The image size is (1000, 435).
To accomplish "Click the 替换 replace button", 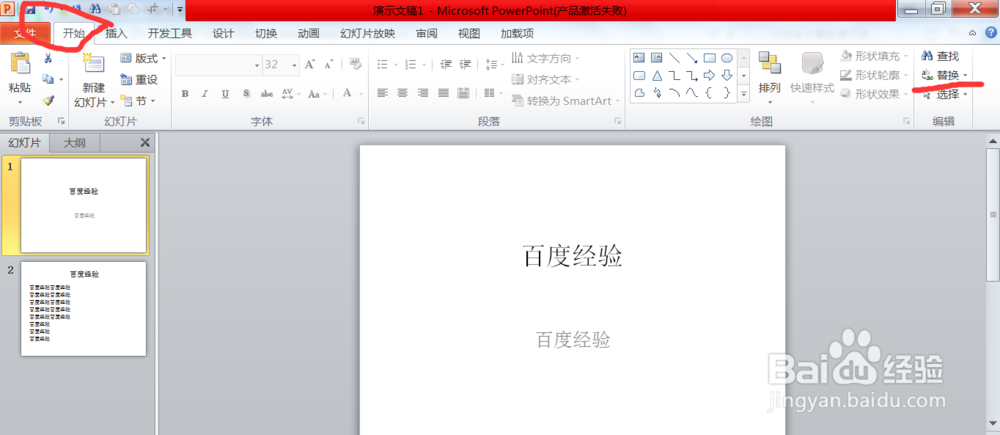I will [x=945, y=75].
